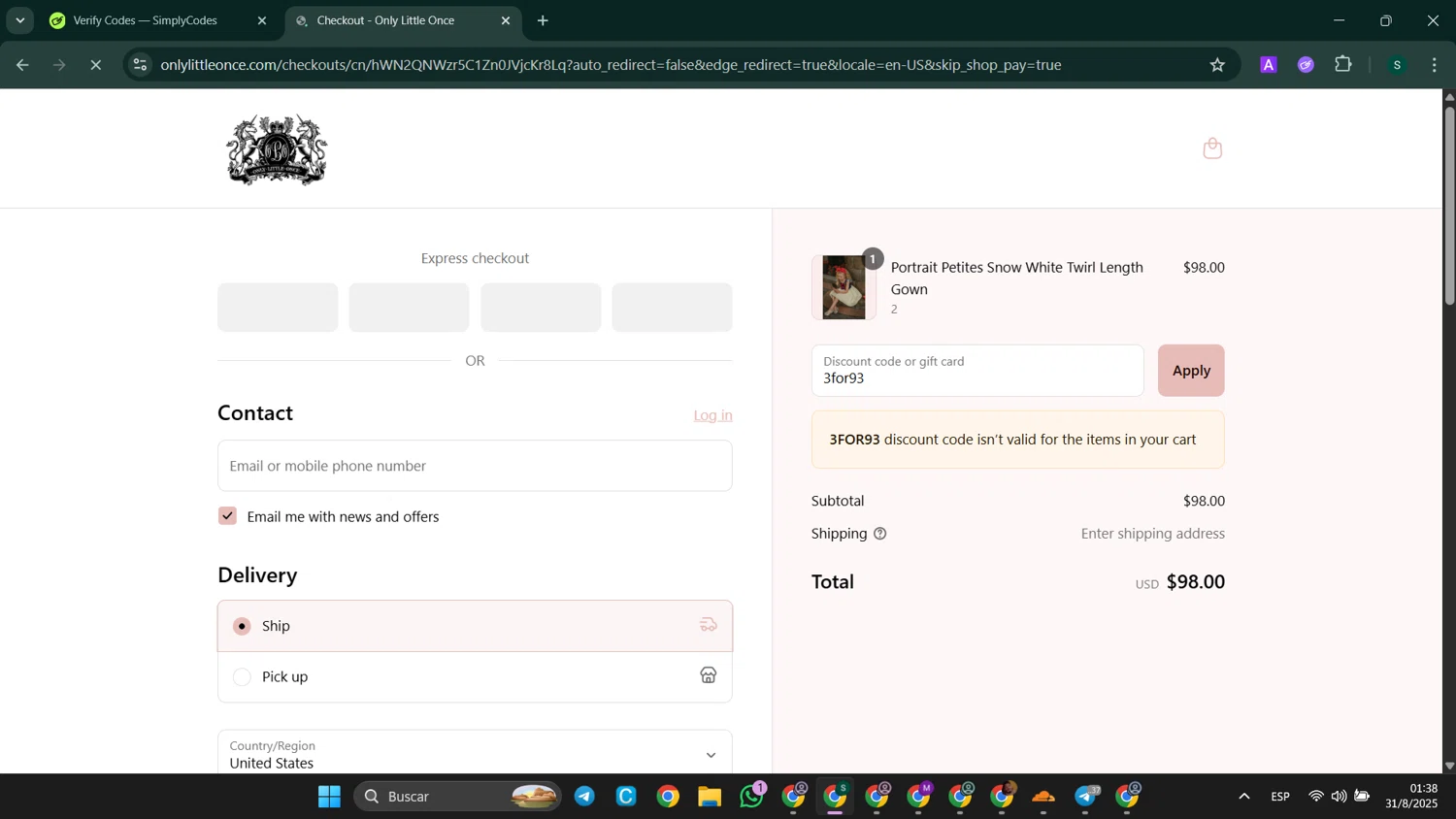Open the Cloudflare app in the taskbar
The image size is (1456, 819).
1043,797
